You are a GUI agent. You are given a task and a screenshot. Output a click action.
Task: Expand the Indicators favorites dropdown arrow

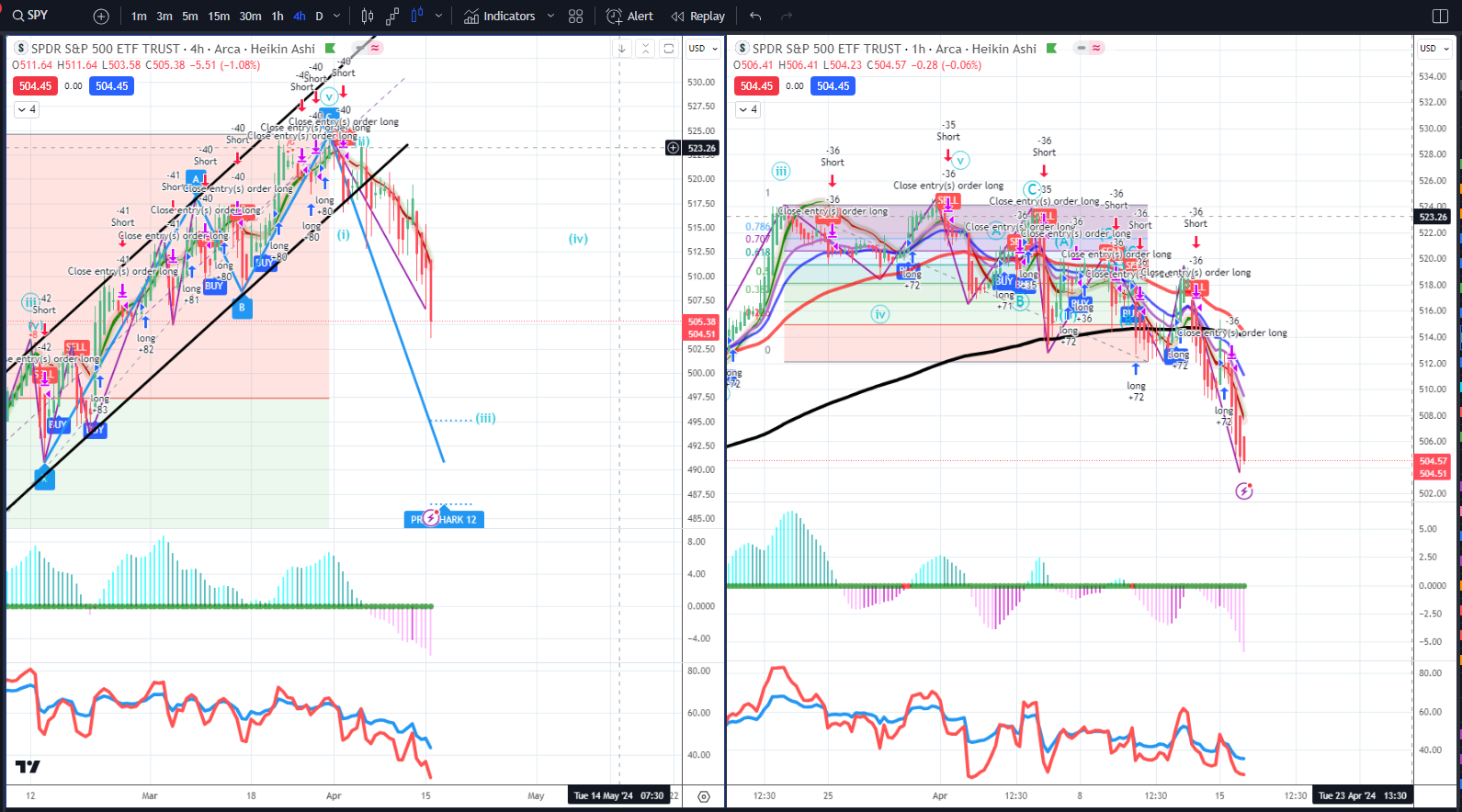(x=550, y=16)
